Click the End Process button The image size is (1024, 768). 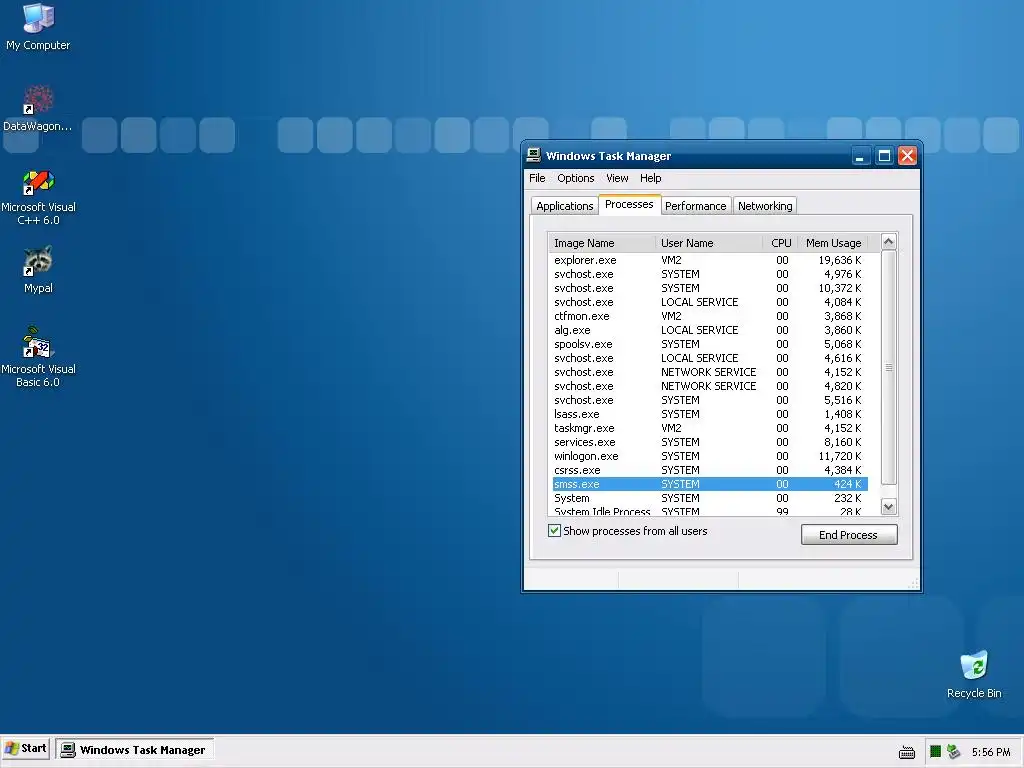(x=849, y=535)
